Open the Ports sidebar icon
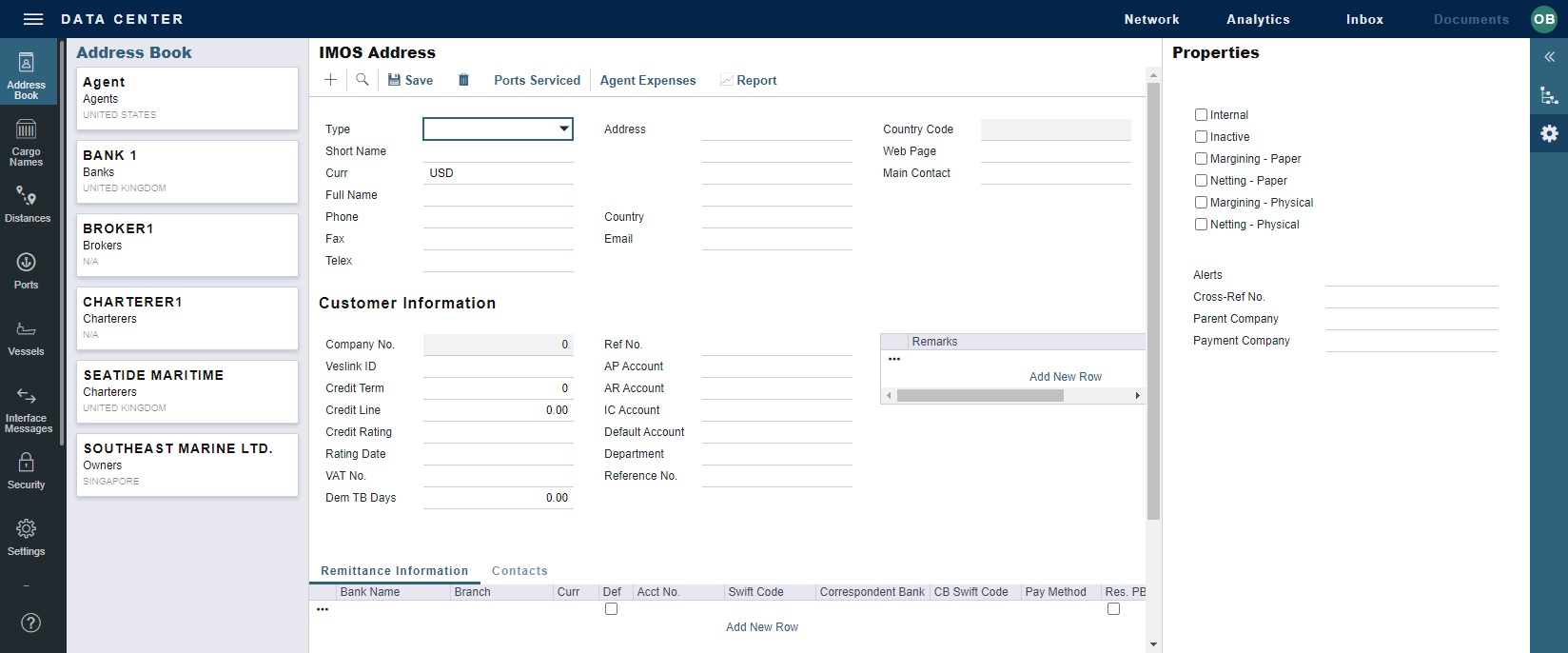The image size is (1568, 653). [27, 270]
